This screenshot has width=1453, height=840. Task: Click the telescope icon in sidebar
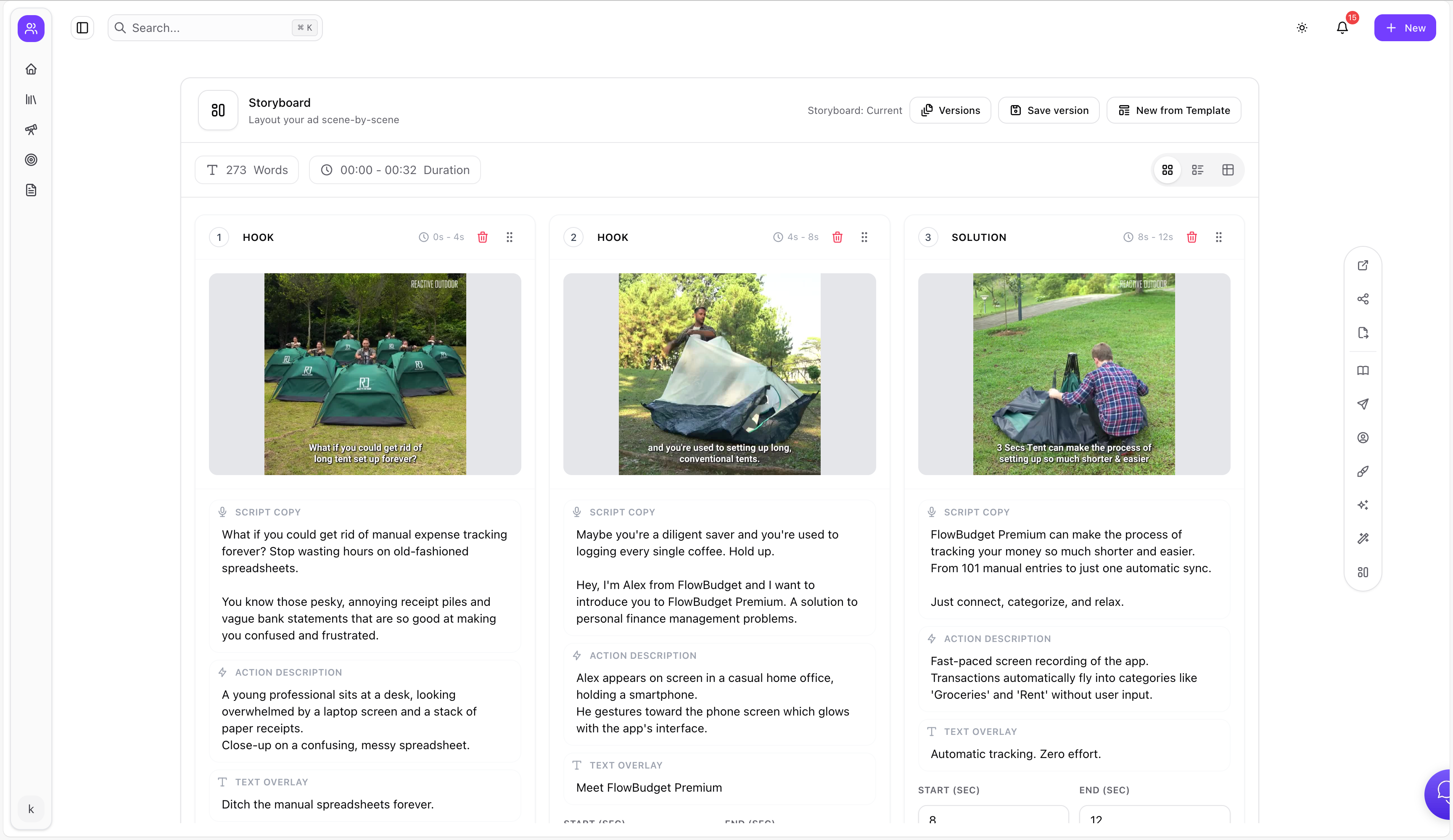coord(31,130)
